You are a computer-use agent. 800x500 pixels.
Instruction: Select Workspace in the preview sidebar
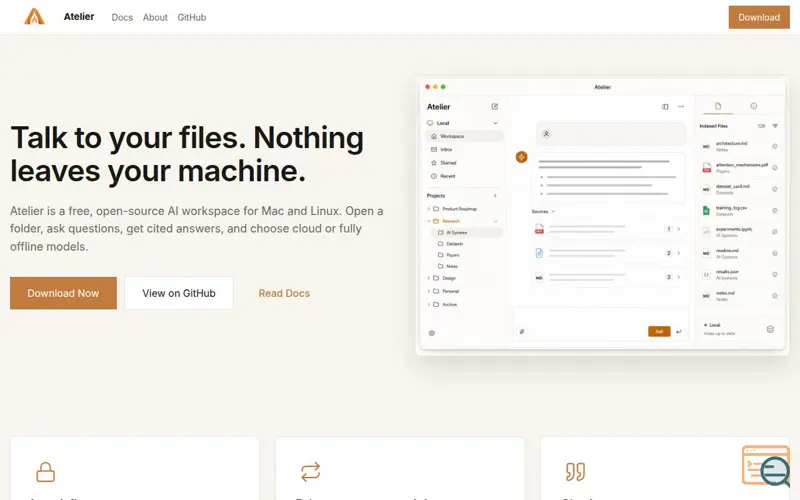click(x=464, y=136)
